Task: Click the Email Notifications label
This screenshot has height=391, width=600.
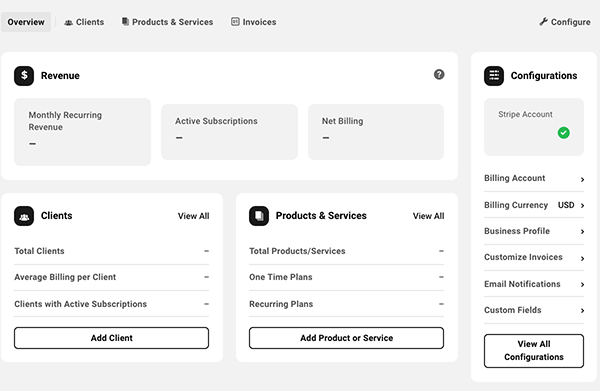Action: (522, 284)
